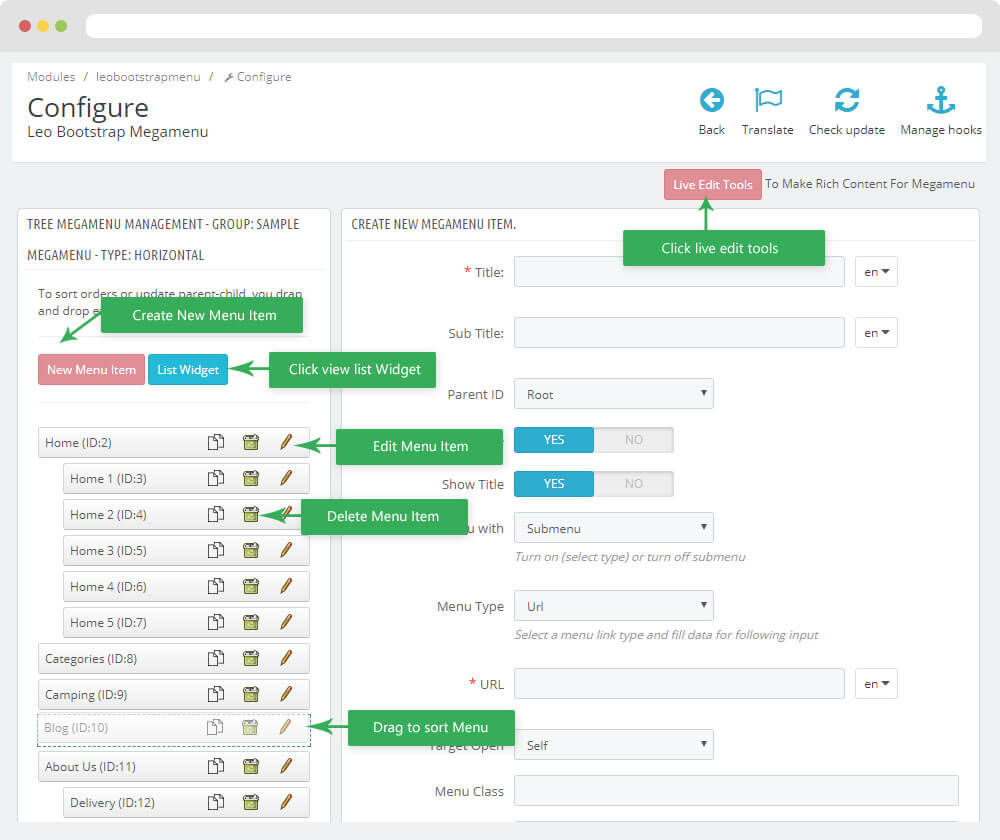Switch Show Title toggle to YES
The width and height of the screenshot is (1000, 840).
click(554, 484)
